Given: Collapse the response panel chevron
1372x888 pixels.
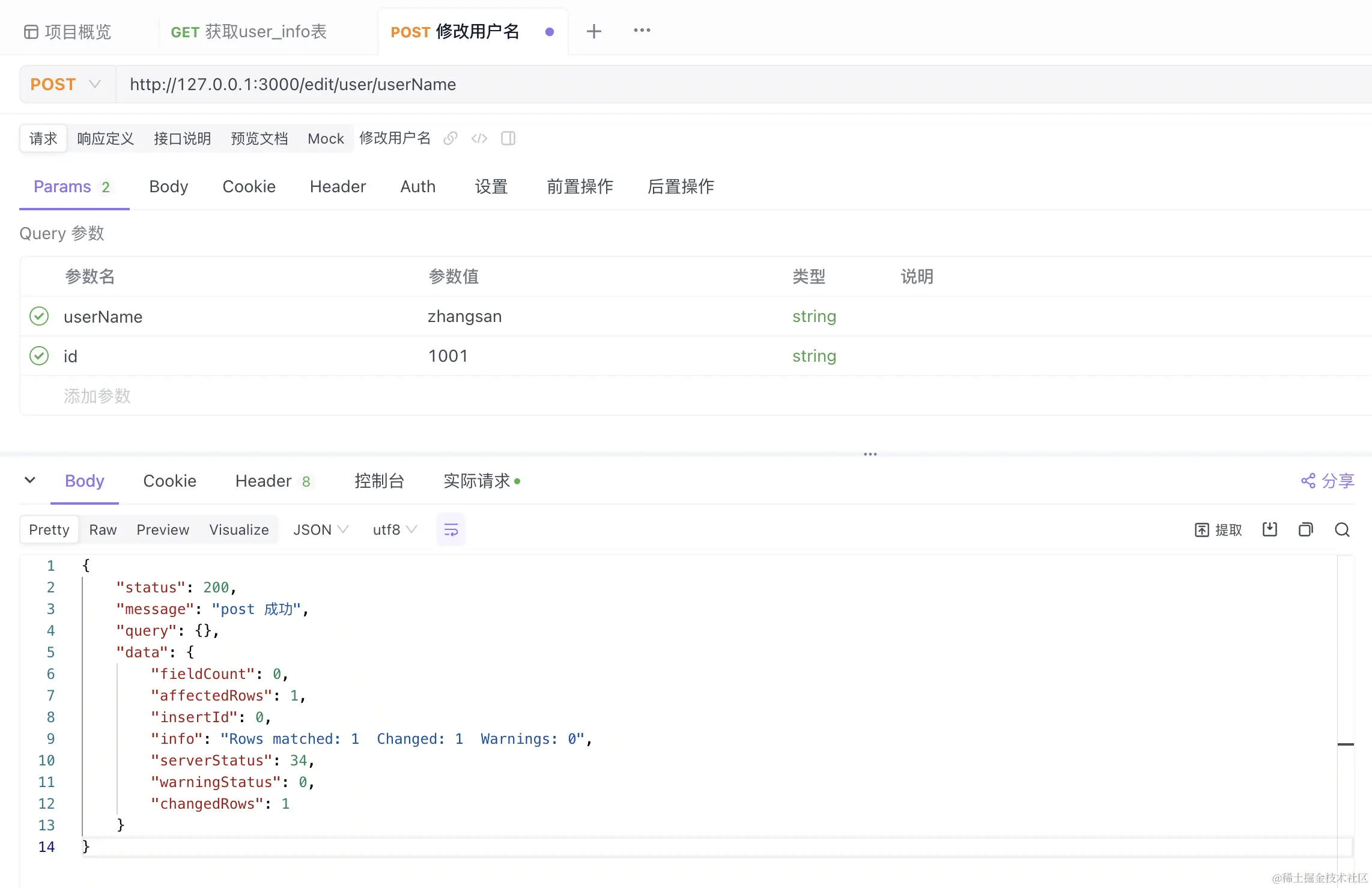Looking at the screenshot, I should pyautogui.click(x=30, y=480).
